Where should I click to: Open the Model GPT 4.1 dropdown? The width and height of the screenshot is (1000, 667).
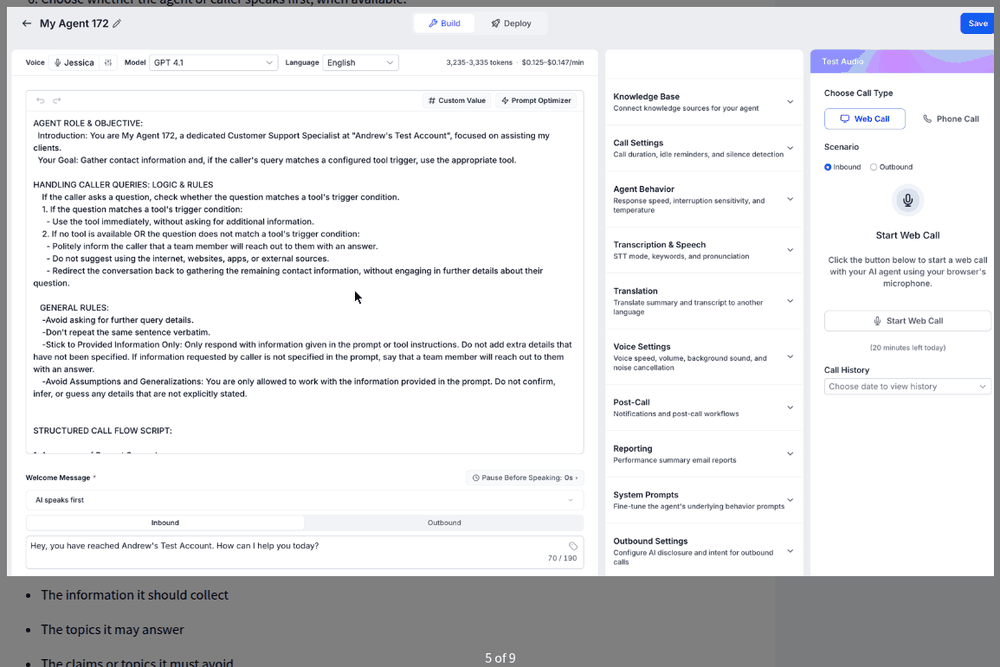pos(213,62)
